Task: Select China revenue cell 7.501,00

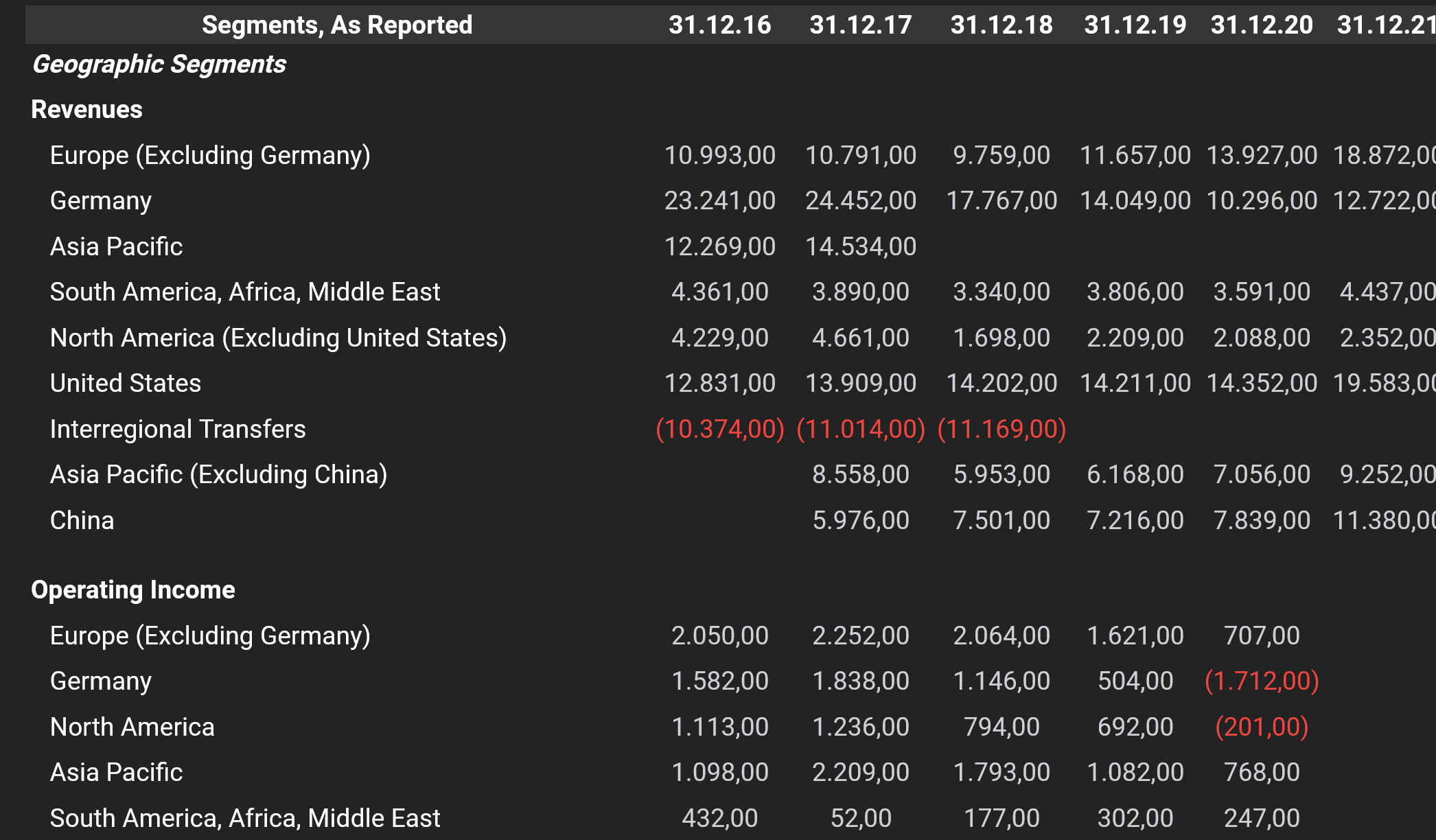Action: click(1001, 520)
